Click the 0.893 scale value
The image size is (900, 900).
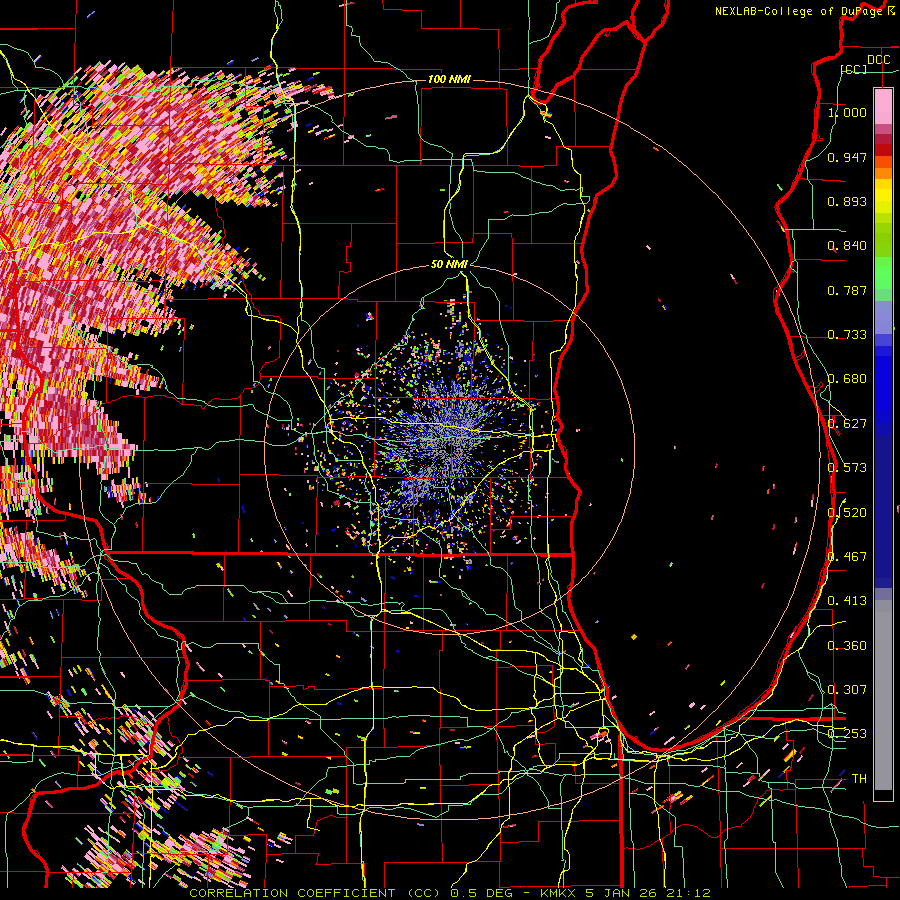[x=847, y=201]
